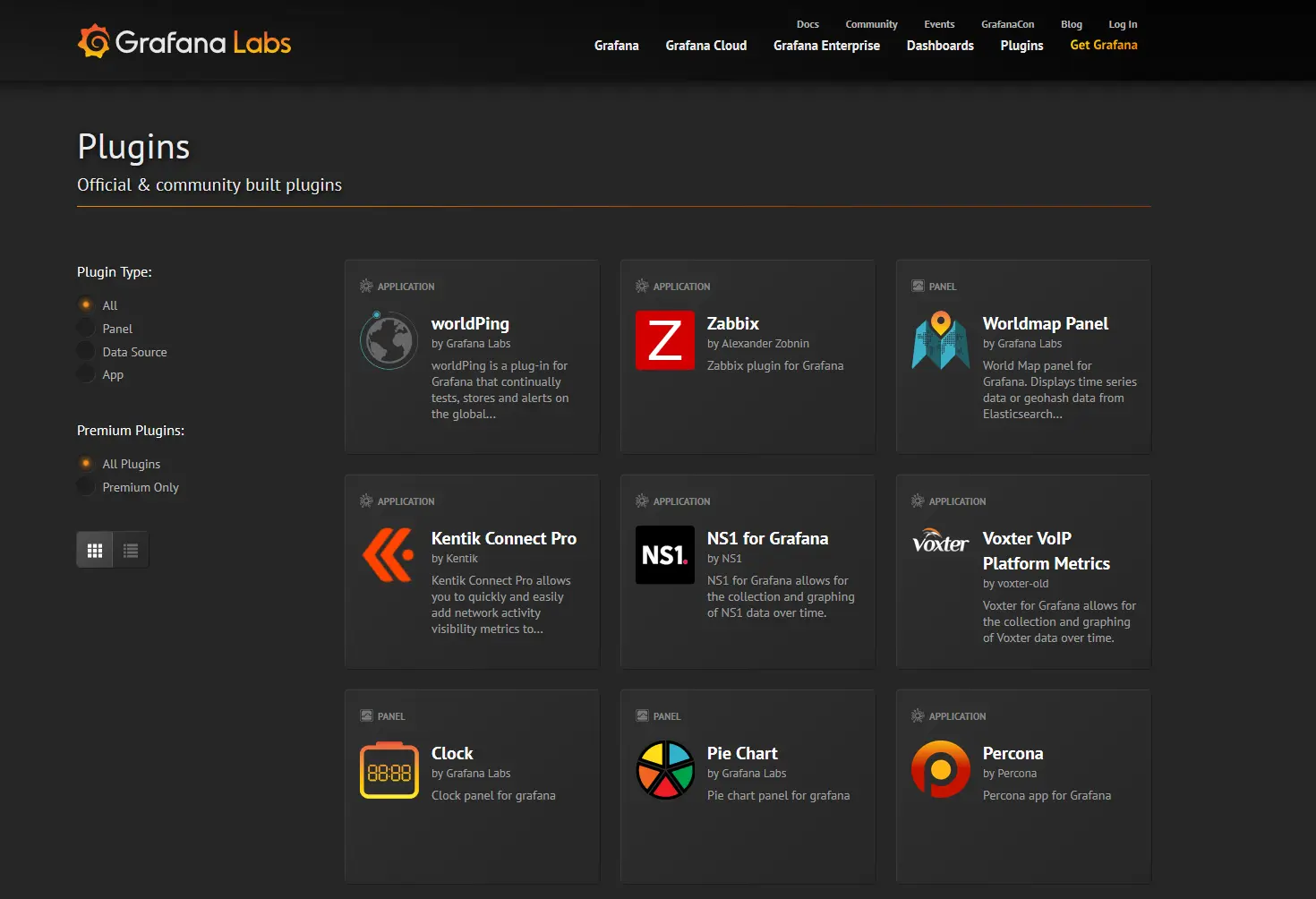Open the Percona plugin title

[x=1013, y=753]
